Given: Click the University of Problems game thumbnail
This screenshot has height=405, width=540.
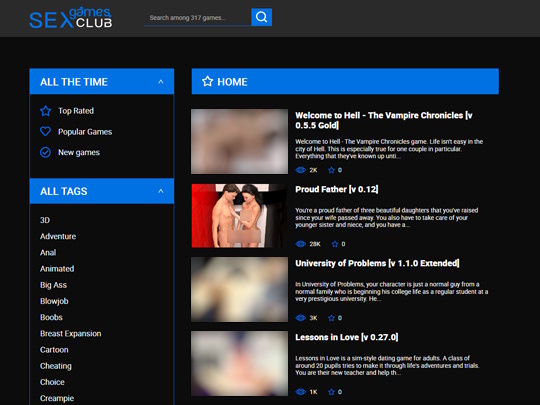Looking at the screenshot, I should (239, 289).
